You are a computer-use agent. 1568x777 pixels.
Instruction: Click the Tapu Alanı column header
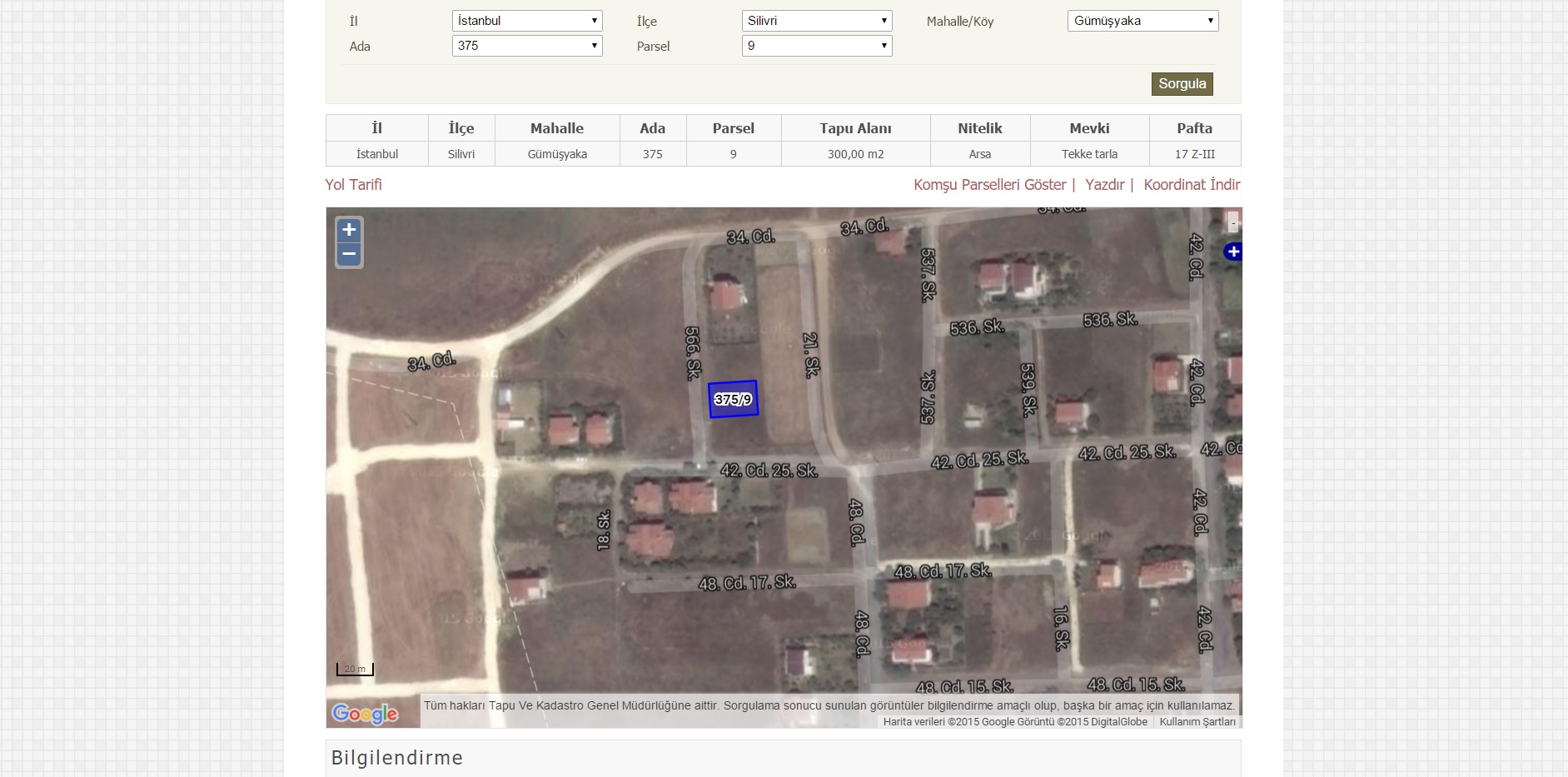click(x=855, y=128)
